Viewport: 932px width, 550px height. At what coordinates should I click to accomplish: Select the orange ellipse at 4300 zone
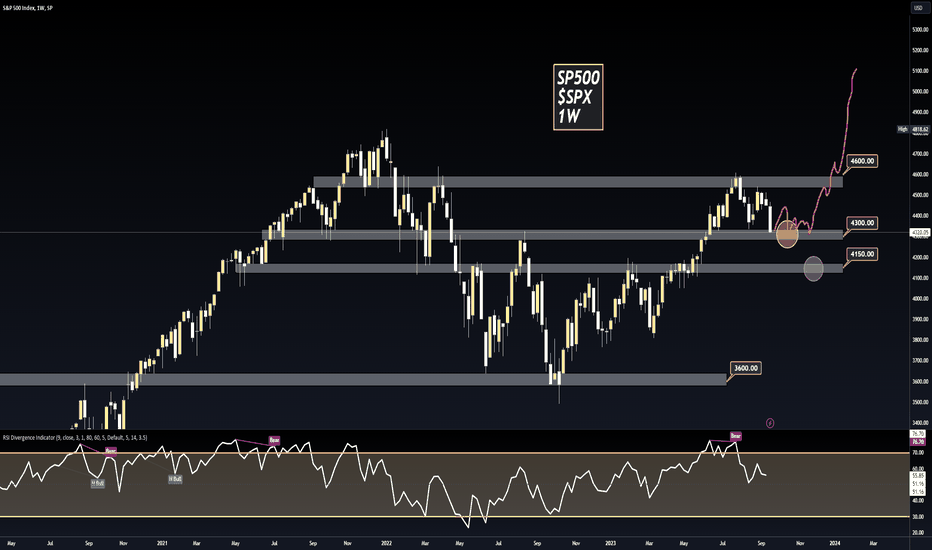787,234
